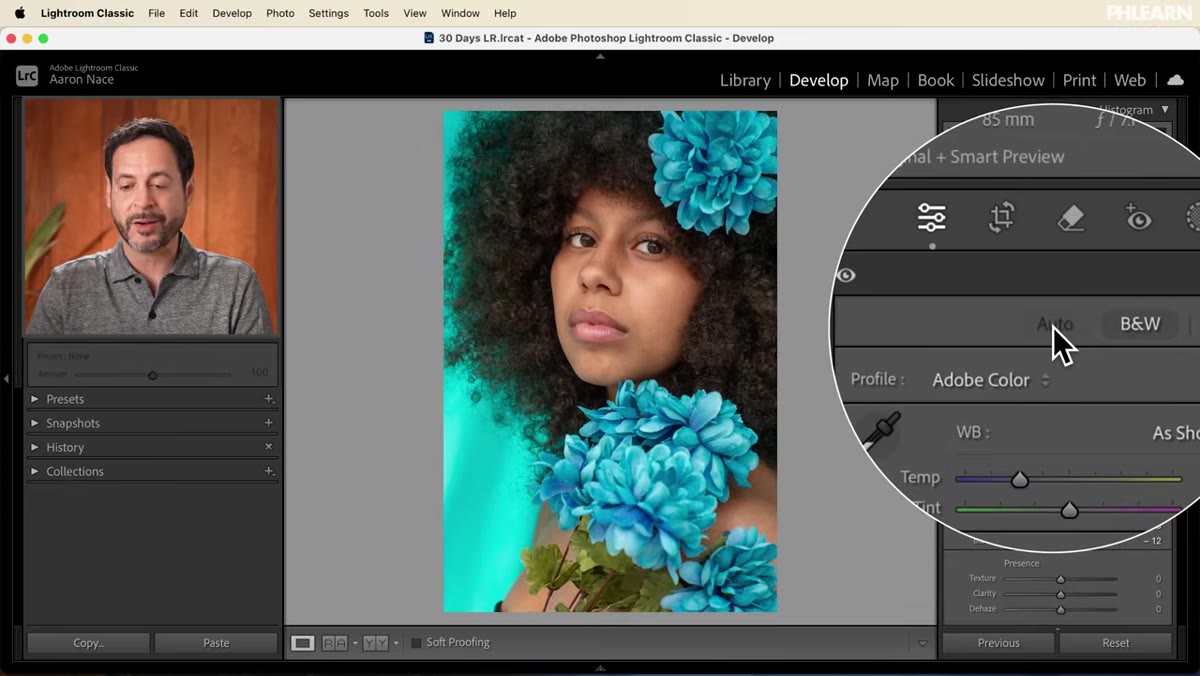Open the Tools menu
1200x676 pixels.
pos(376,13)
